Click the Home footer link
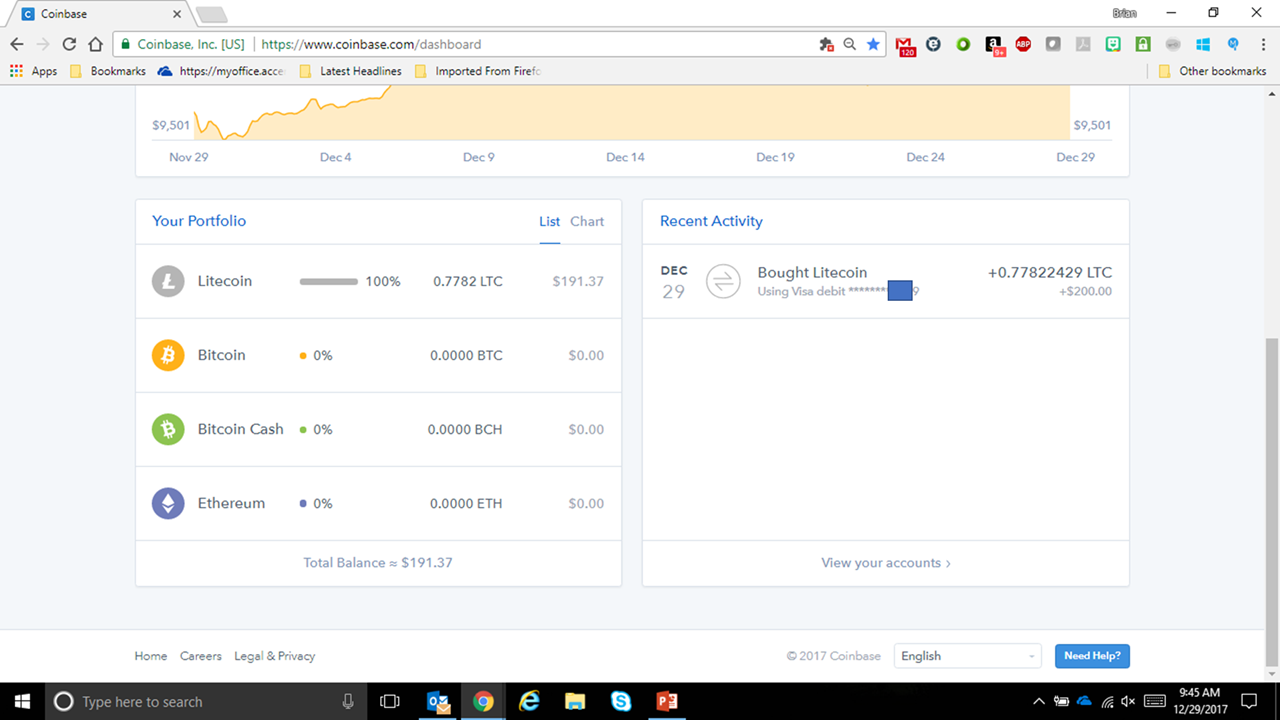 (x=151, y=656)
